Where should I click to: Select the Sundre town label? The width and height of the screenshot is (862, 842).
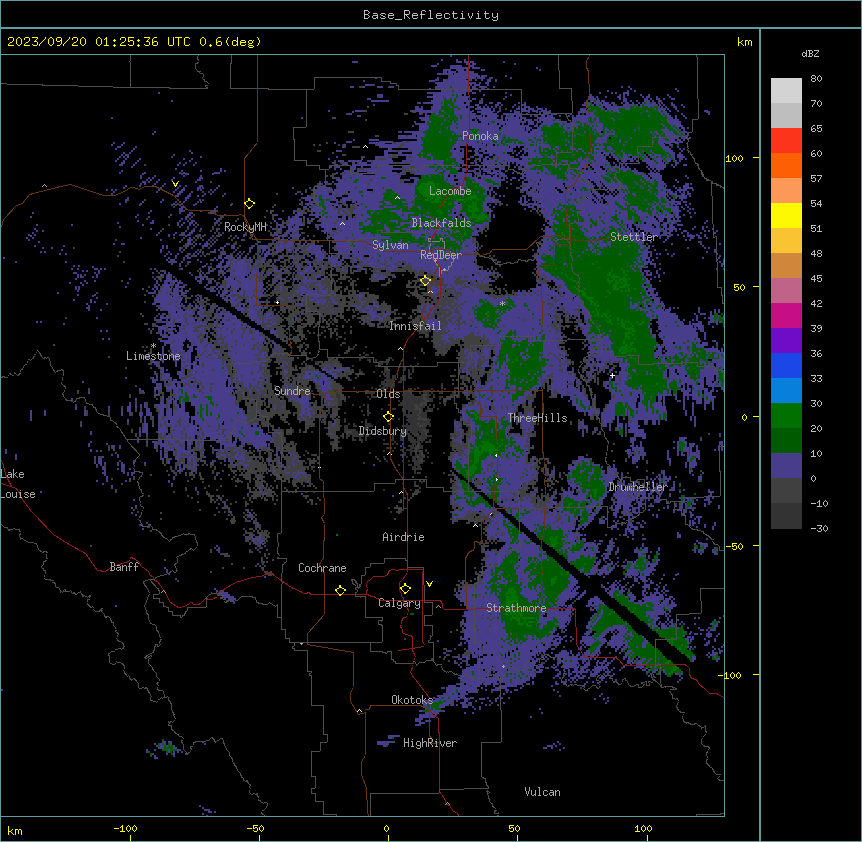click(x=292, y=391)
